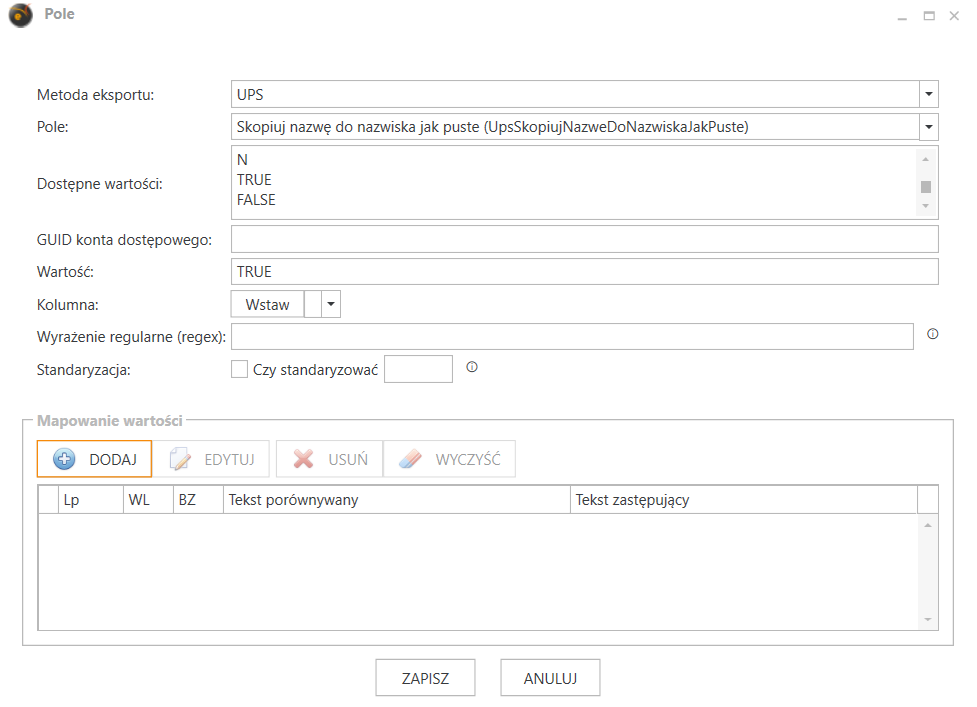Sort by Tekst porównywany column header
The image size is (977, 707).
[397, 500]
